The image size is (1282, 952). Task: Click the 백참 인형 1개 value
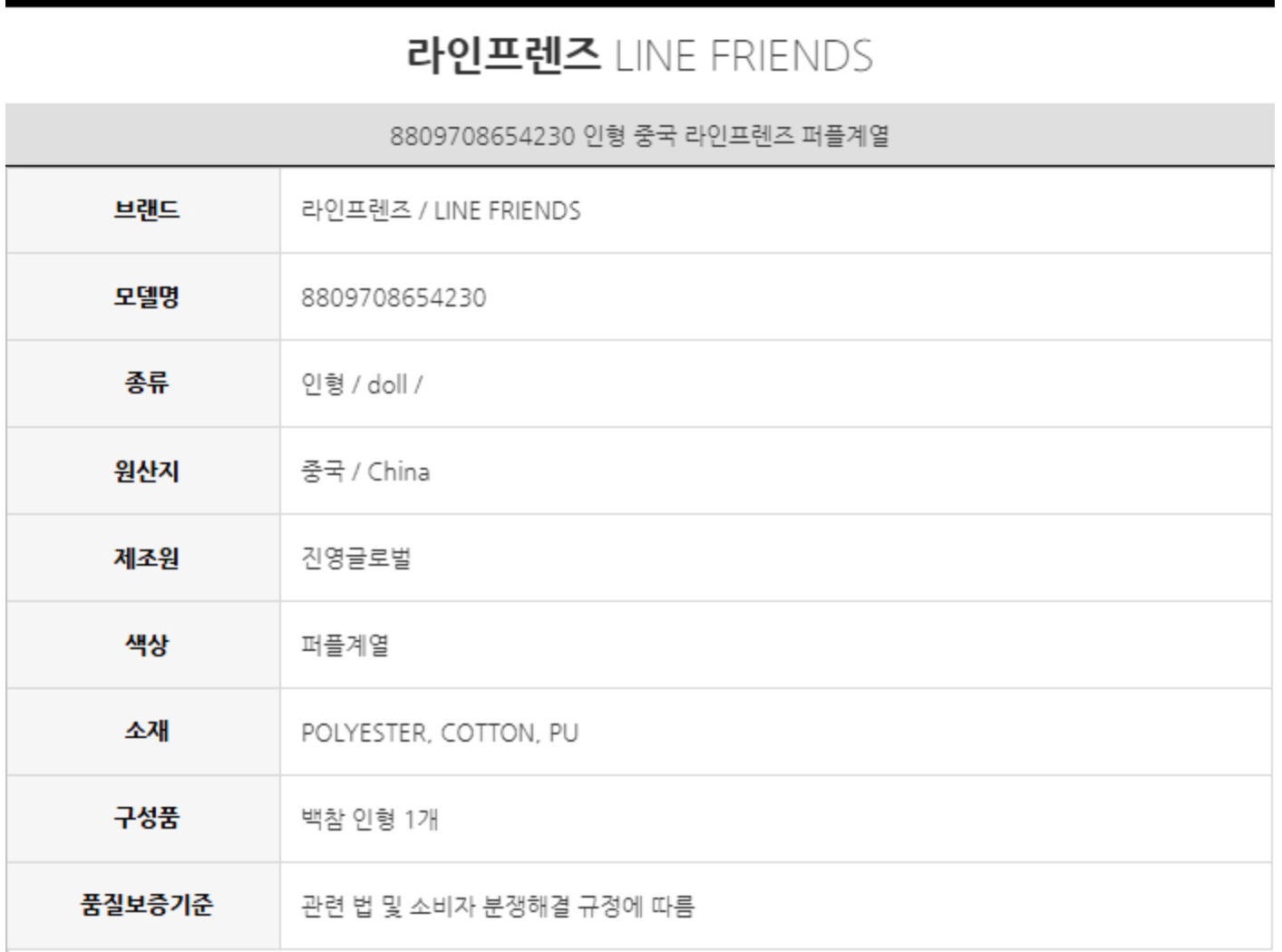tap(369, 820)
